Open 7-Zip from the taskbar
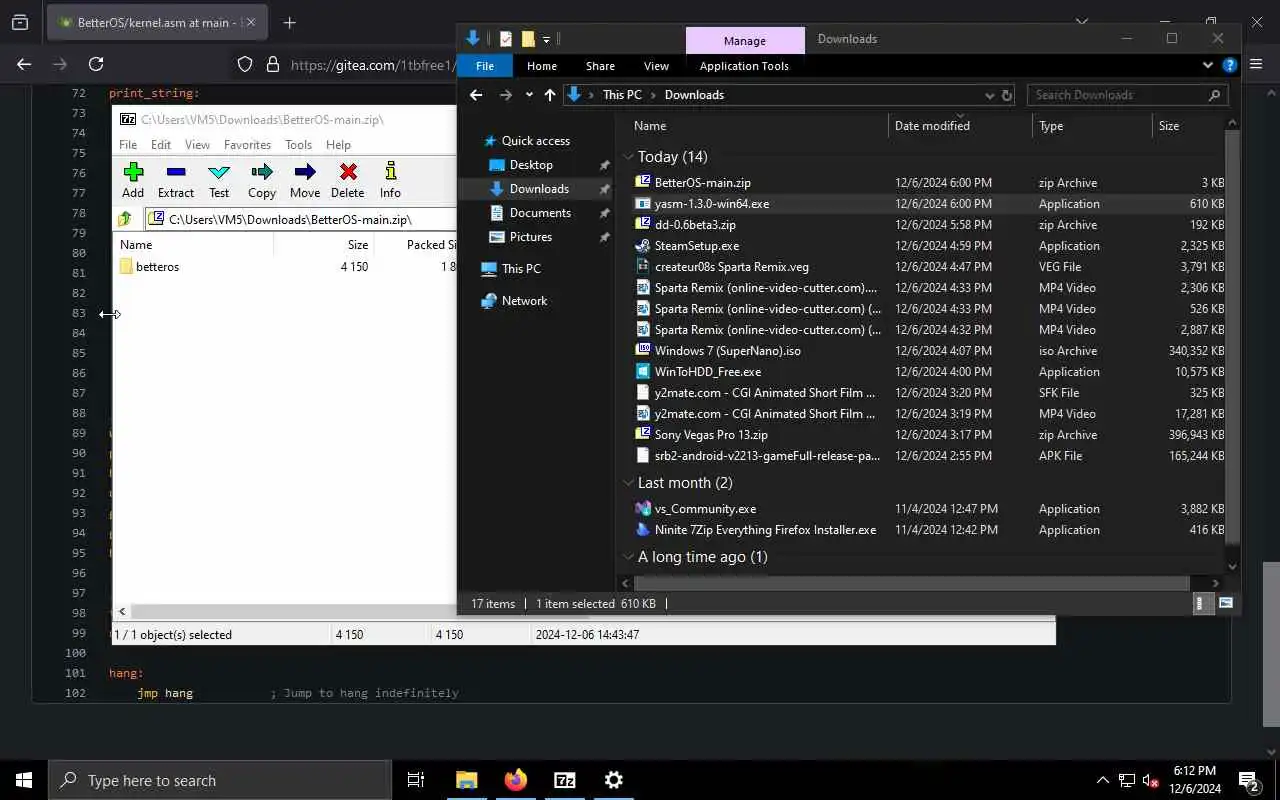 (565, 780)
